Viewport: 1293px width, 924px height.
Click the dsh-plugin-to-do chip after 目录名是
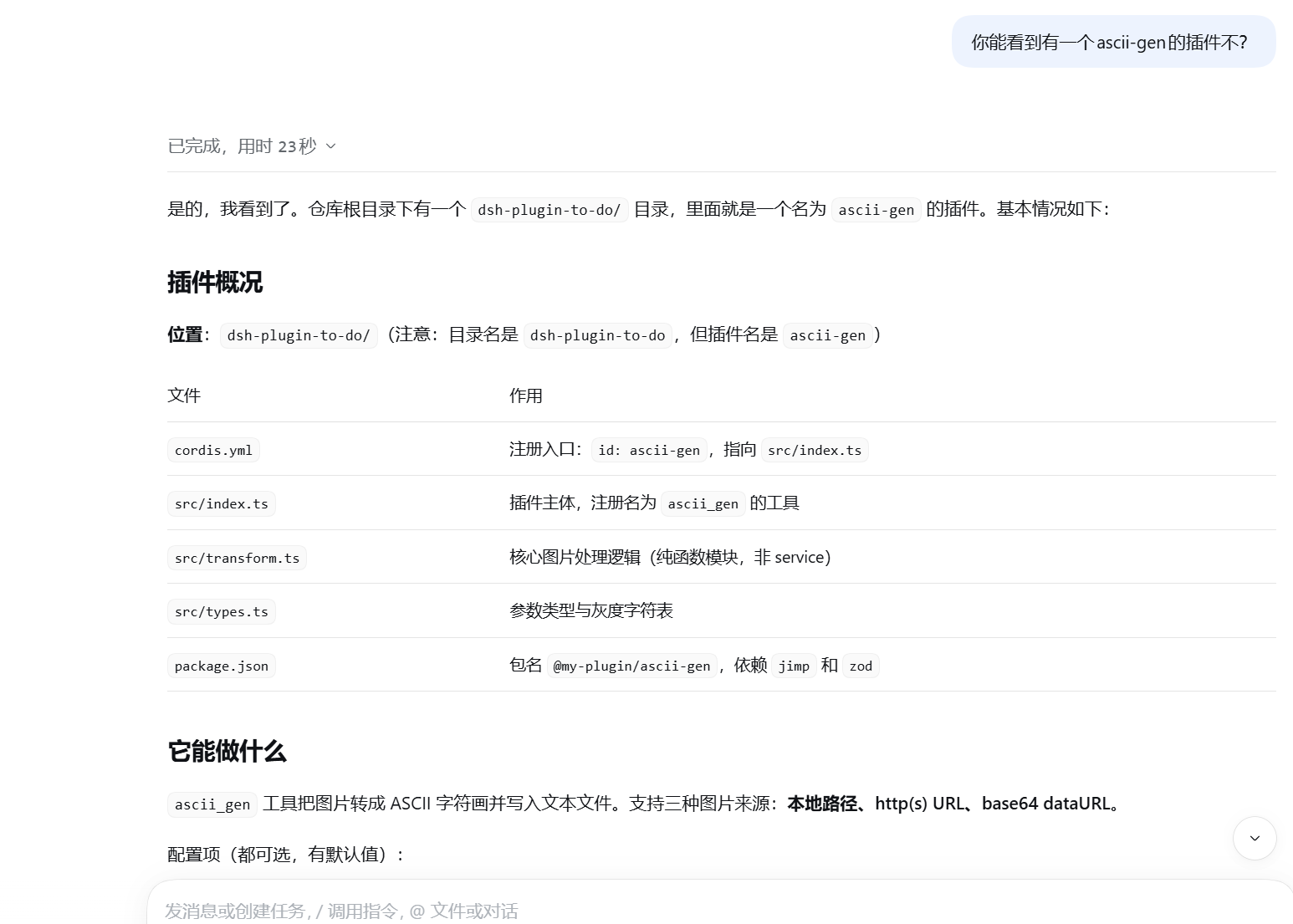click(598, 335)
